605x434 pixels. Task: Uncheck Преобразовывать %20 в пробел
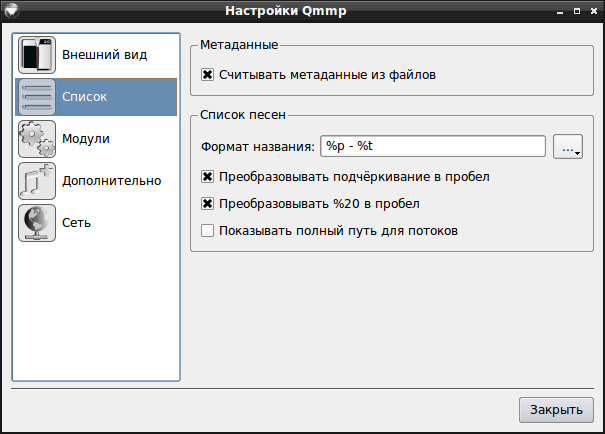point(207,204)
